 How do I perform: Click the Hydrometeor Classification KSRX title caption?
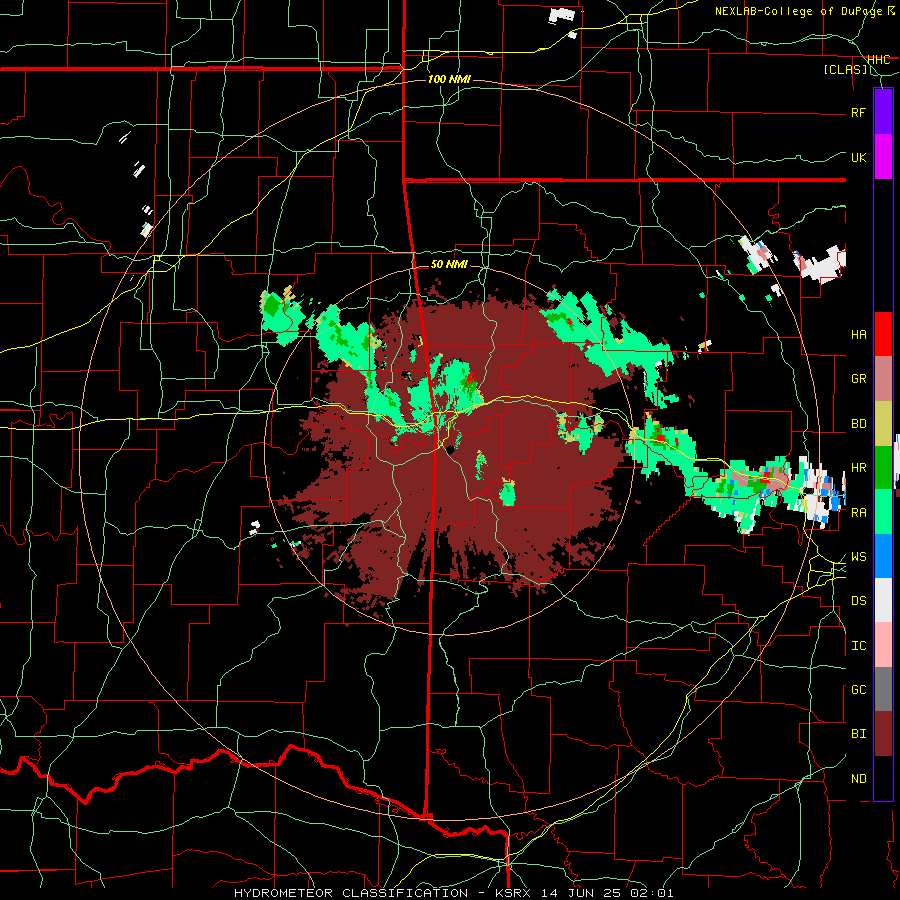(x=453, y=893)
